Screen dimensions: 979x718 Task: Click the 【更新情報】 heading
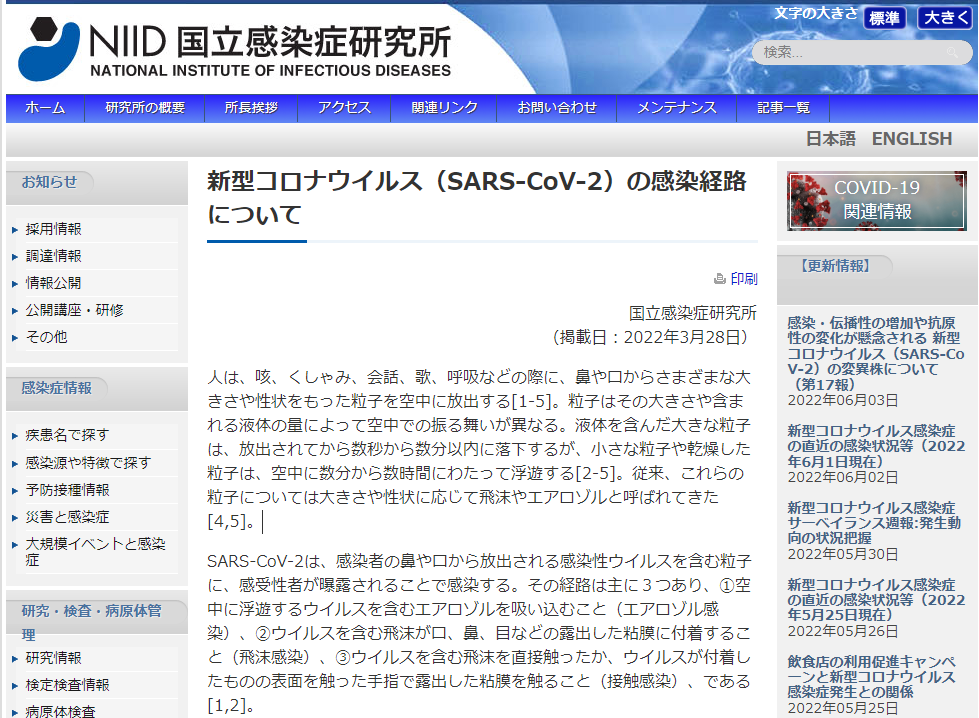(x=835, y=266)
